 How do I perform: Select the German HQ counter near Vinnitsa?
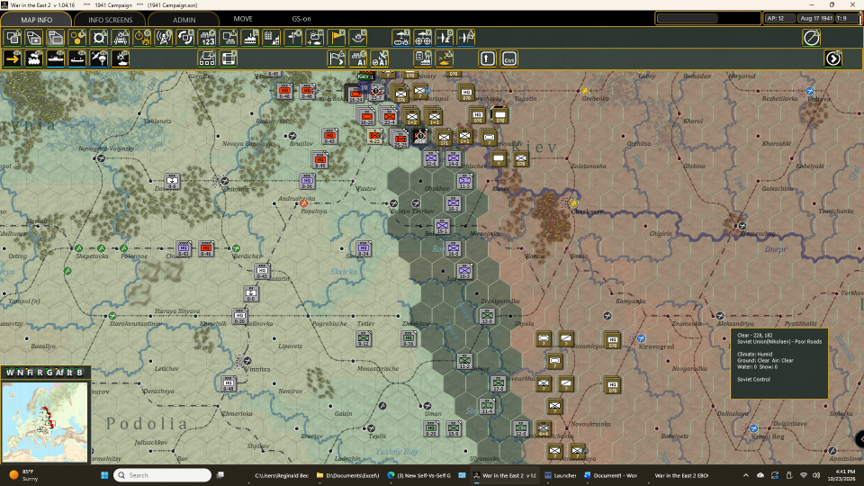point(228,384)
